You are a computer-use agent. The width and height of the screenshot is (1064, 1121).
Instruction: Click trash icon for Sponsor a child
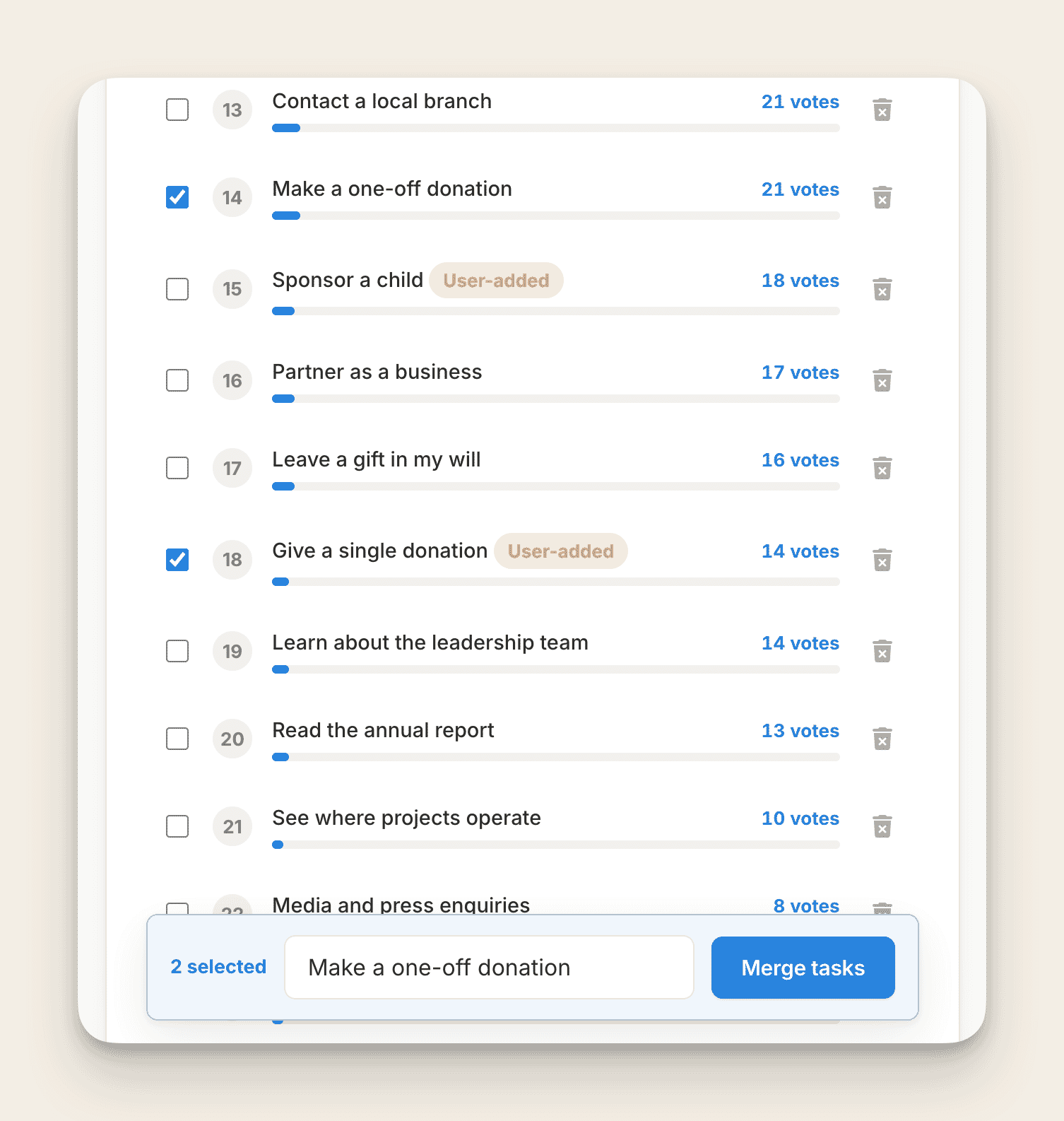pos(882,289)
